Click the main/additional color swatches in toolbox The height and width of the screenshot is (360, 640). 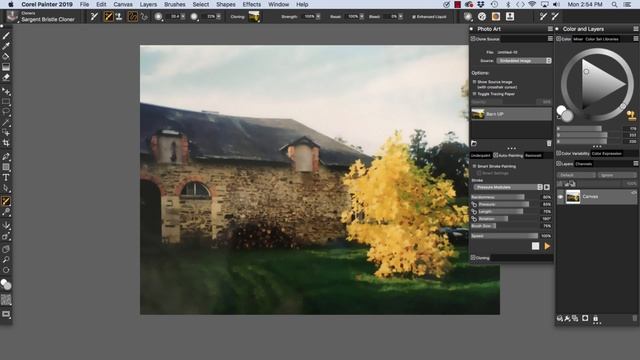pos(6,284)
